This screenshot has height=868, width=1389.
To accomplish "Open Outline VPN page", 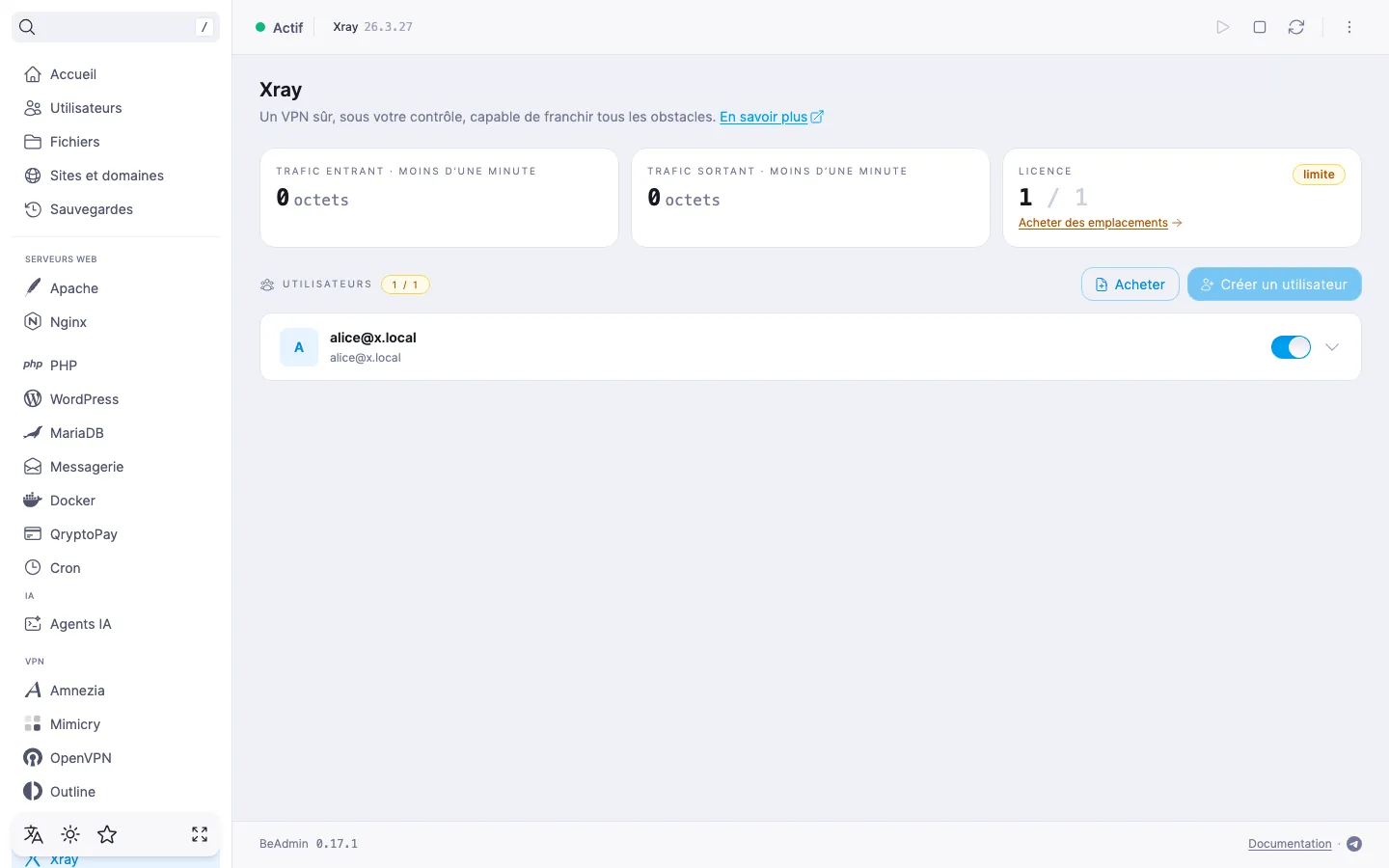I will [x=116, y=792].
